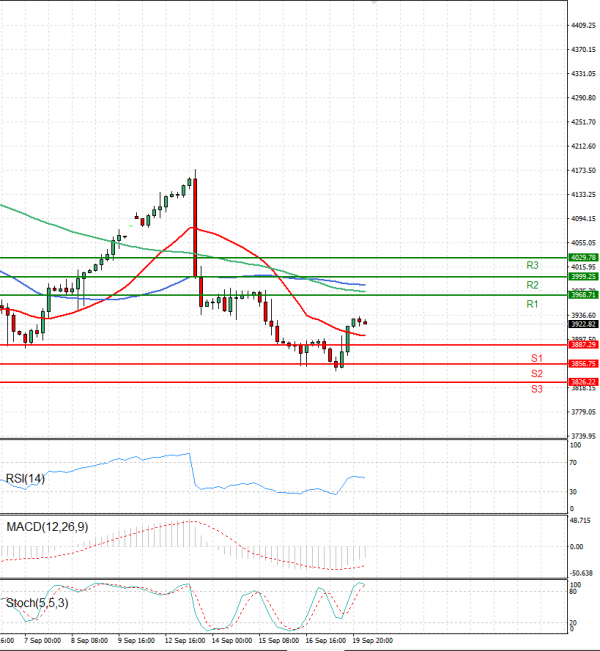Click the 3739.95 price axis value

point(583,436)
